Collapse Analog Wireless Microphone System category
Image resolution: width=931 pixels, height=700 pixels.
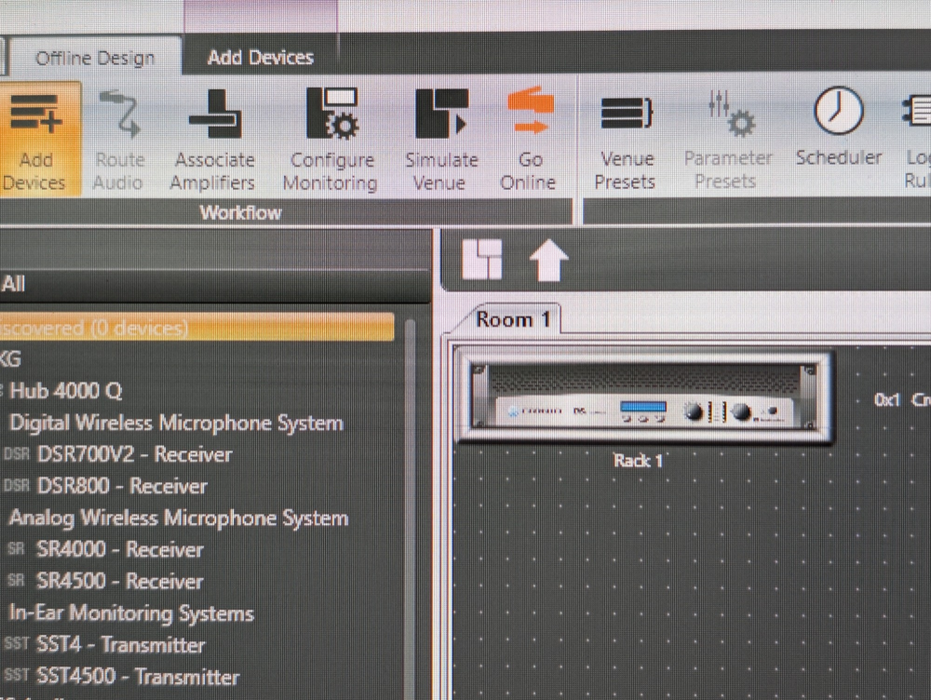178,518
